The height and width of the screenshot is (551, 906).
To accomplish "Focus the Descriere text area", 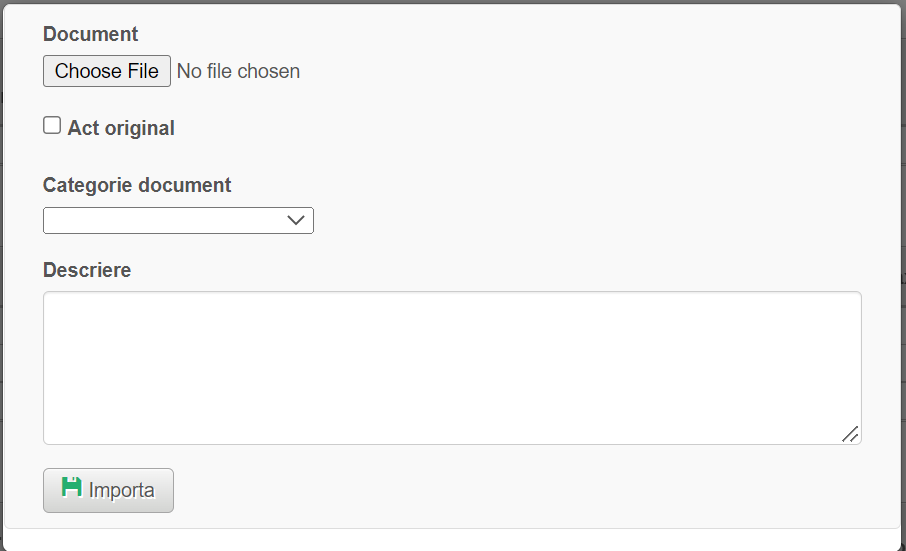I will click(452, 367).
